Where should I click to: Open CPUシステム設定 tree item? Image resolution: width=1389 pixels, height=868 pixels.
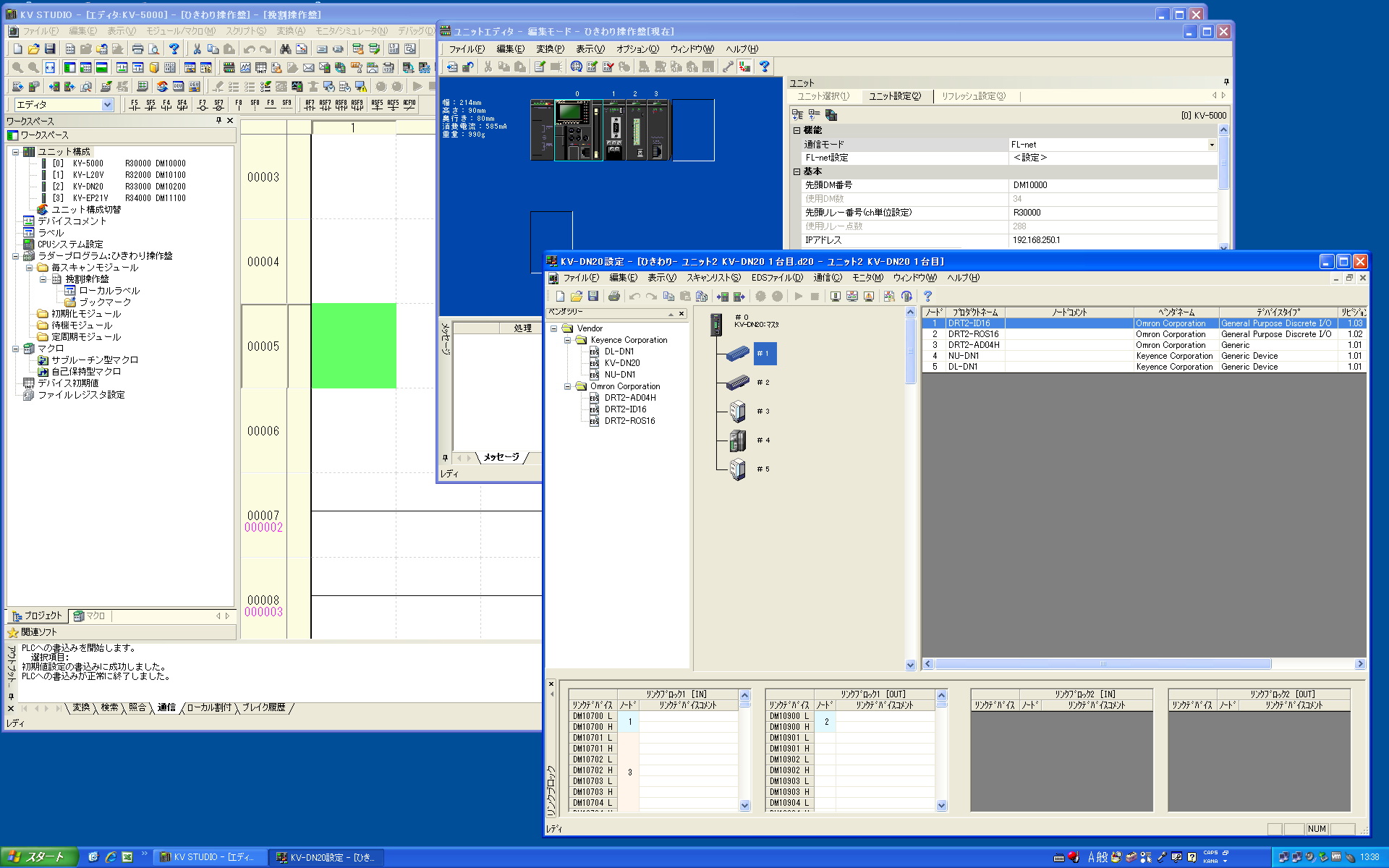pos(70,244)
